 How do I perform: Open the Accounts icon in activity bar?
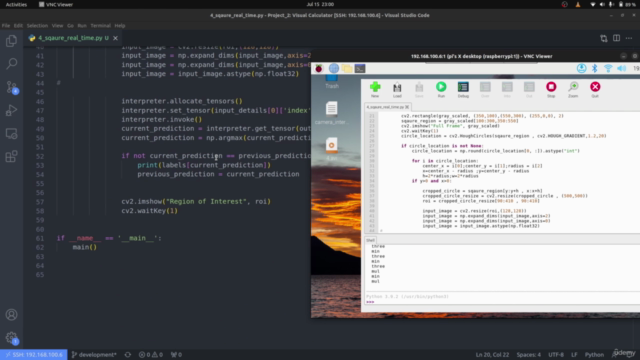coord(11,315)
